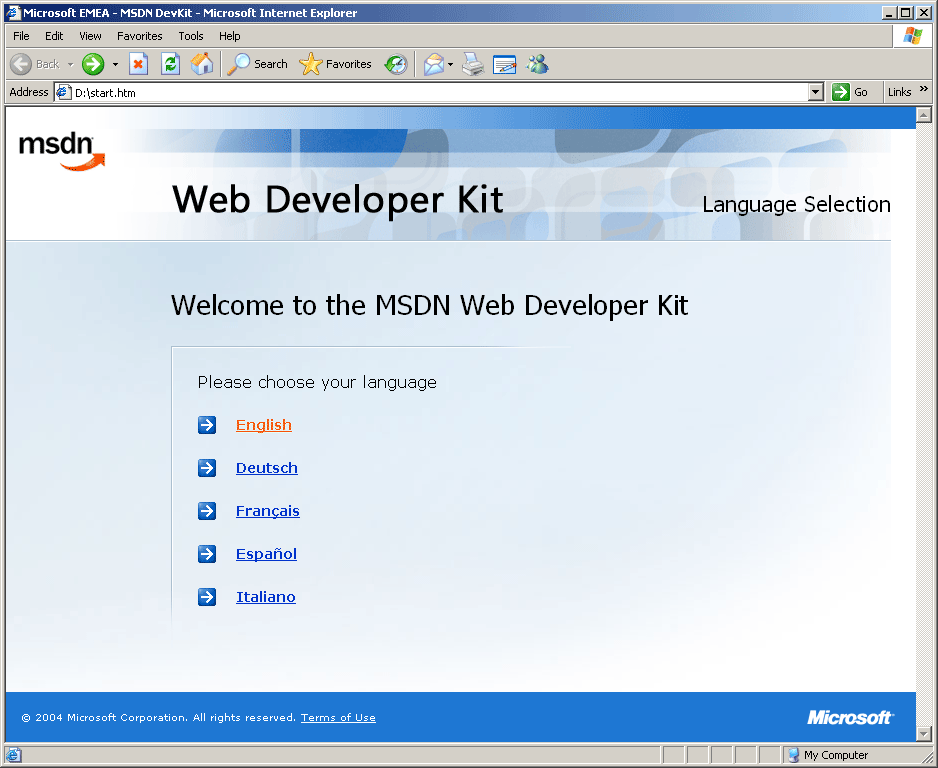938x768 pixels.
Task: Expand the Links toolbar chevron
Action: (924, 89)
